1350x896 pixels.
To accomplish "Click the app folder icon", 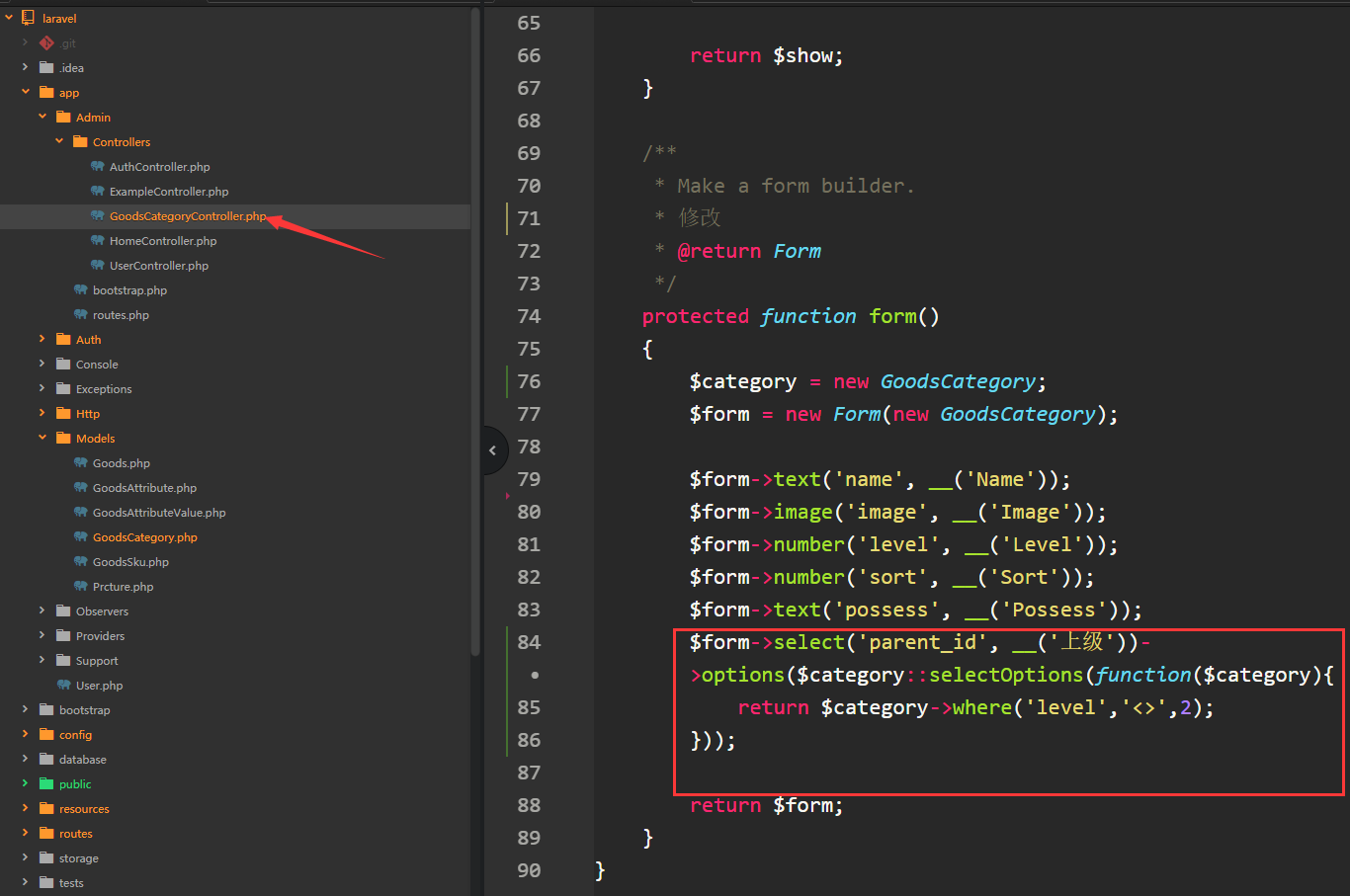I will click(x=46, y=92).
